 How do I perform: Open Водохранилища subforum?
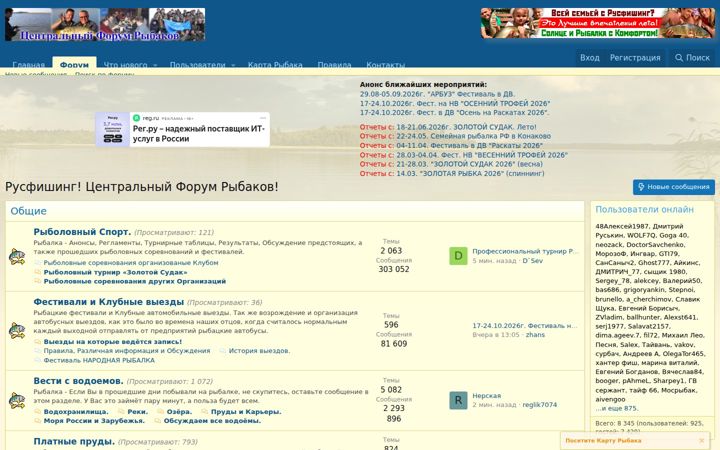click(x=76, y=412)
